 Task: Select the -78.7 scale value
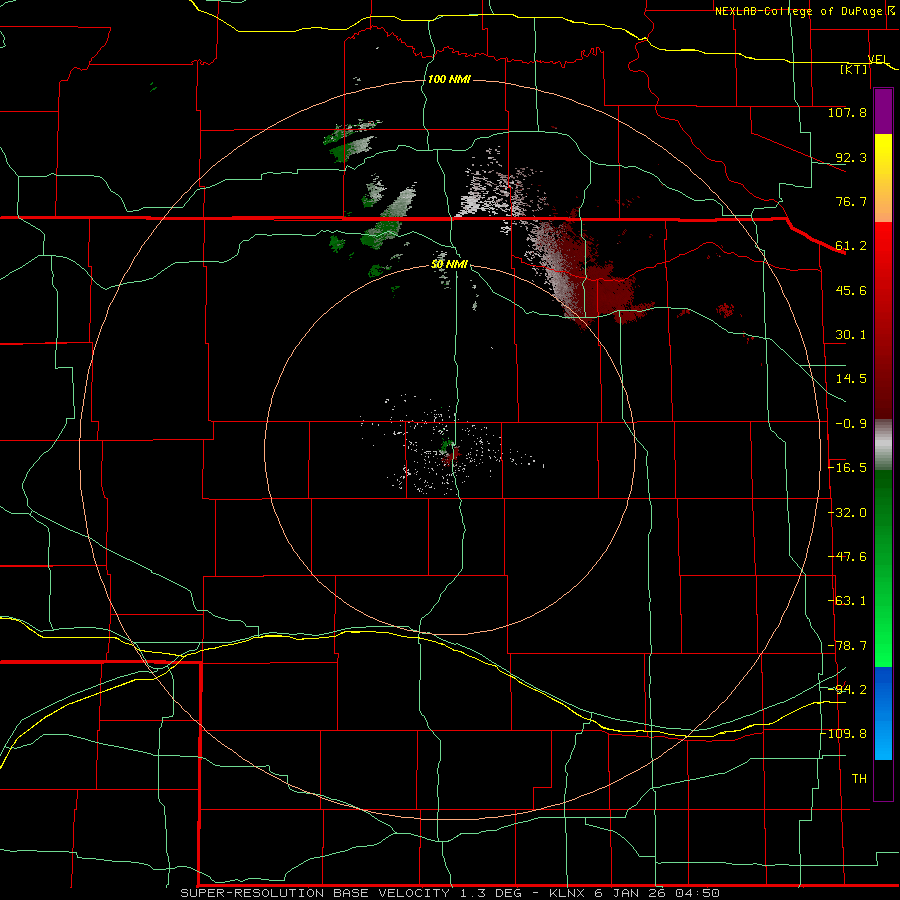pyautogui.click(x=847, y=646)
